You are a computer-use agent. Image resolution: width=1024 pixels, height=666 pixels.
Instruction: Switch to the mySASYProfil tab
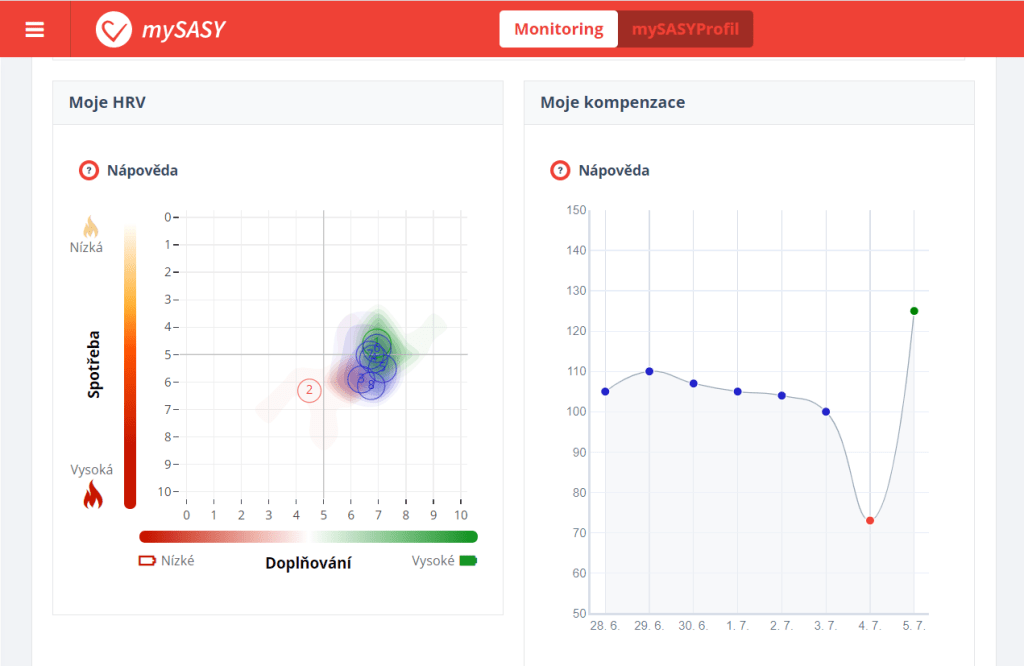pos(685,29)
